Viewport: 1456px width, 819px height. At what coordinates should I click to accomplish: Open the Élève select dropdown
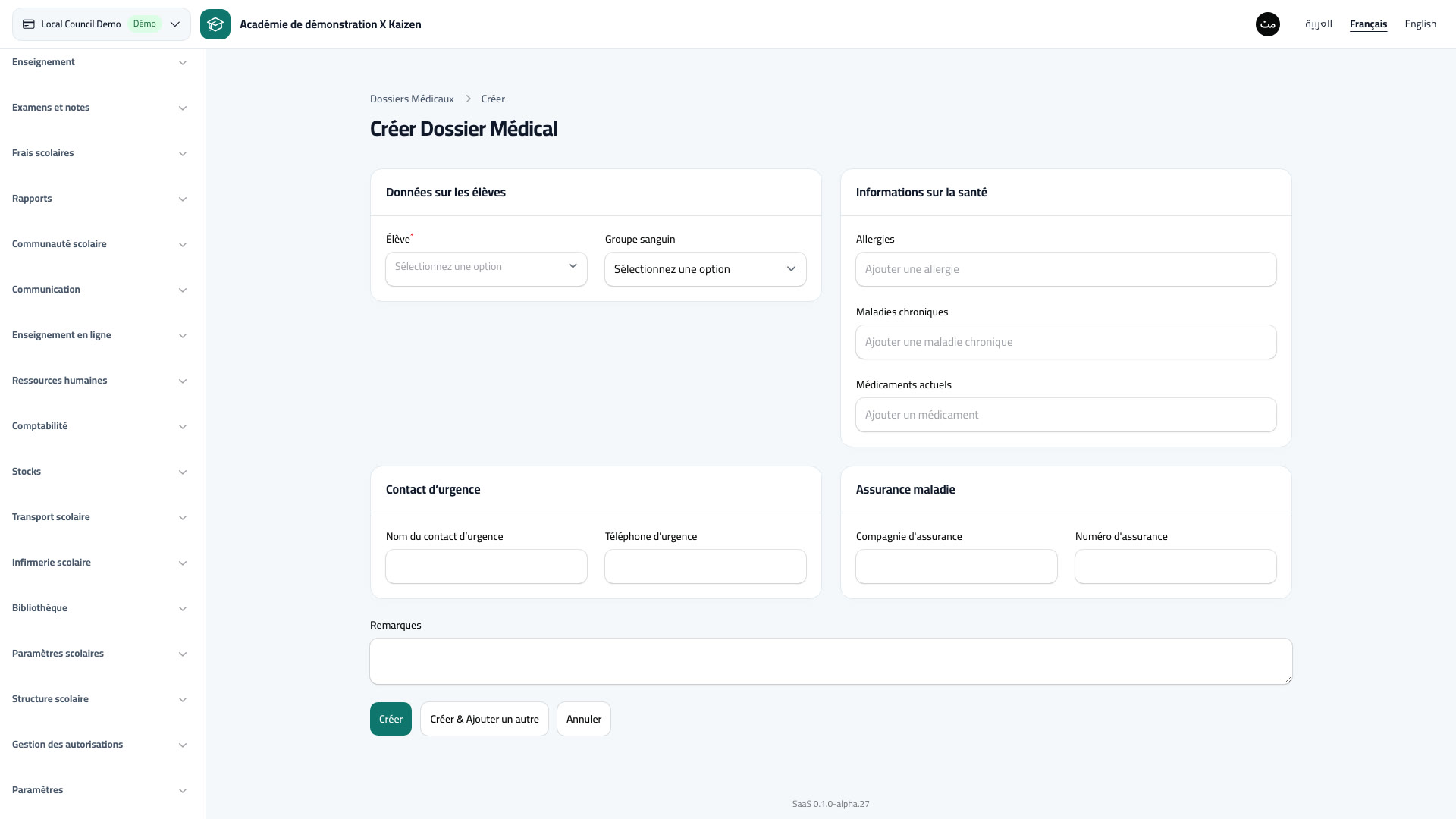486,269
